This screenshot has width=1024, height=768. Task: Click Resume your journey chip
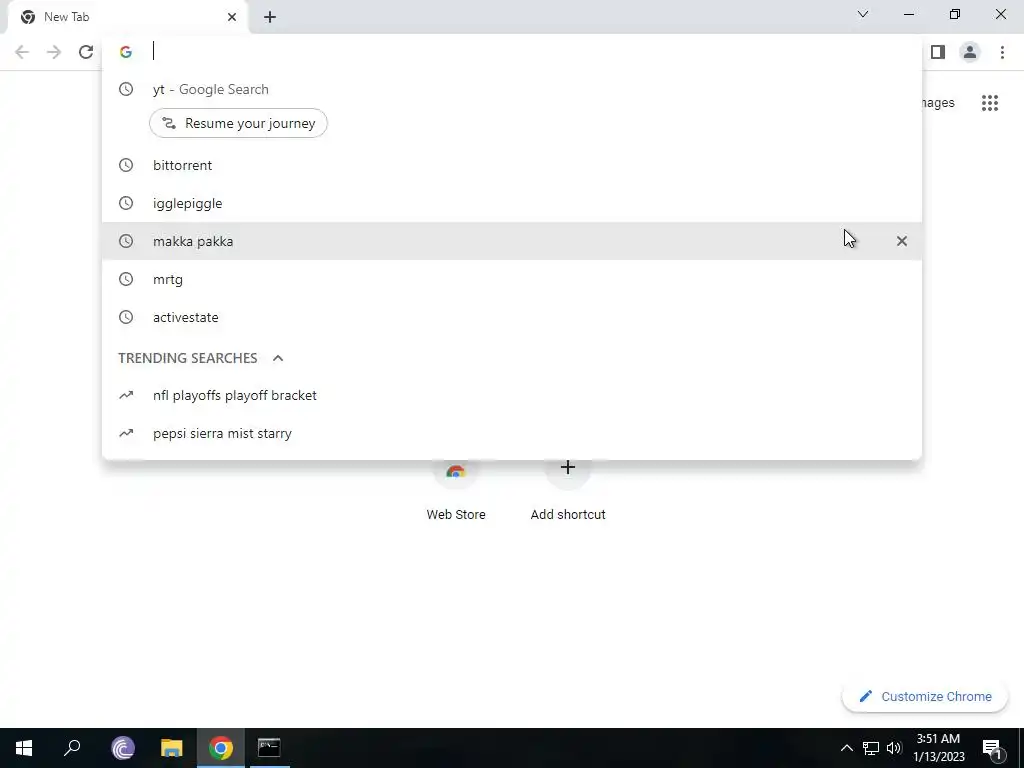coord(238,123)
